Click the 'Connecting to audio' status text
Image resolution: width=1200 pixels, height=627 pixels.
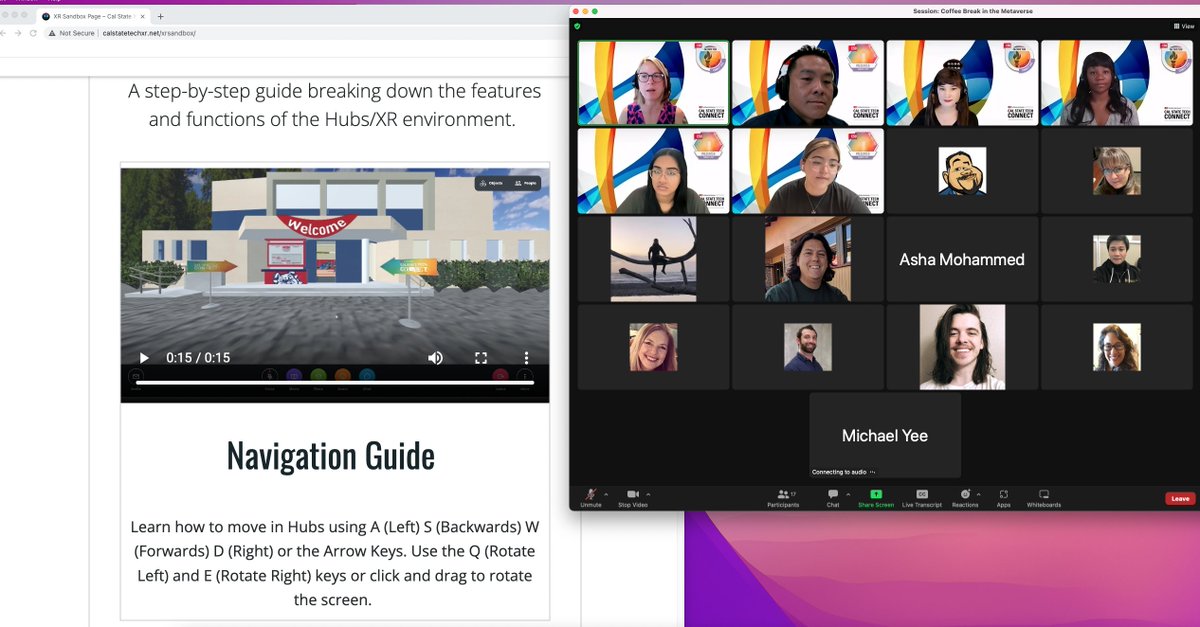coord(841,472)
